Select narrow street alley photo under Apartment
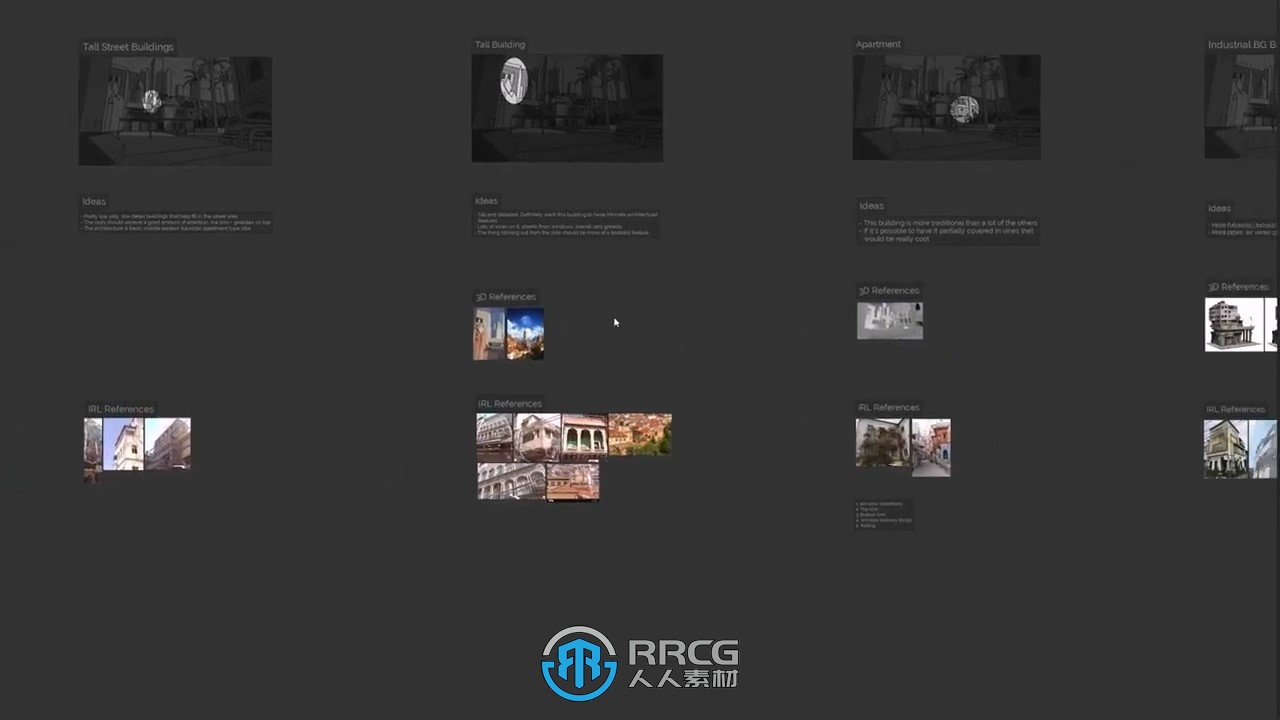1280x720 pixels. (x=931, y=448)
